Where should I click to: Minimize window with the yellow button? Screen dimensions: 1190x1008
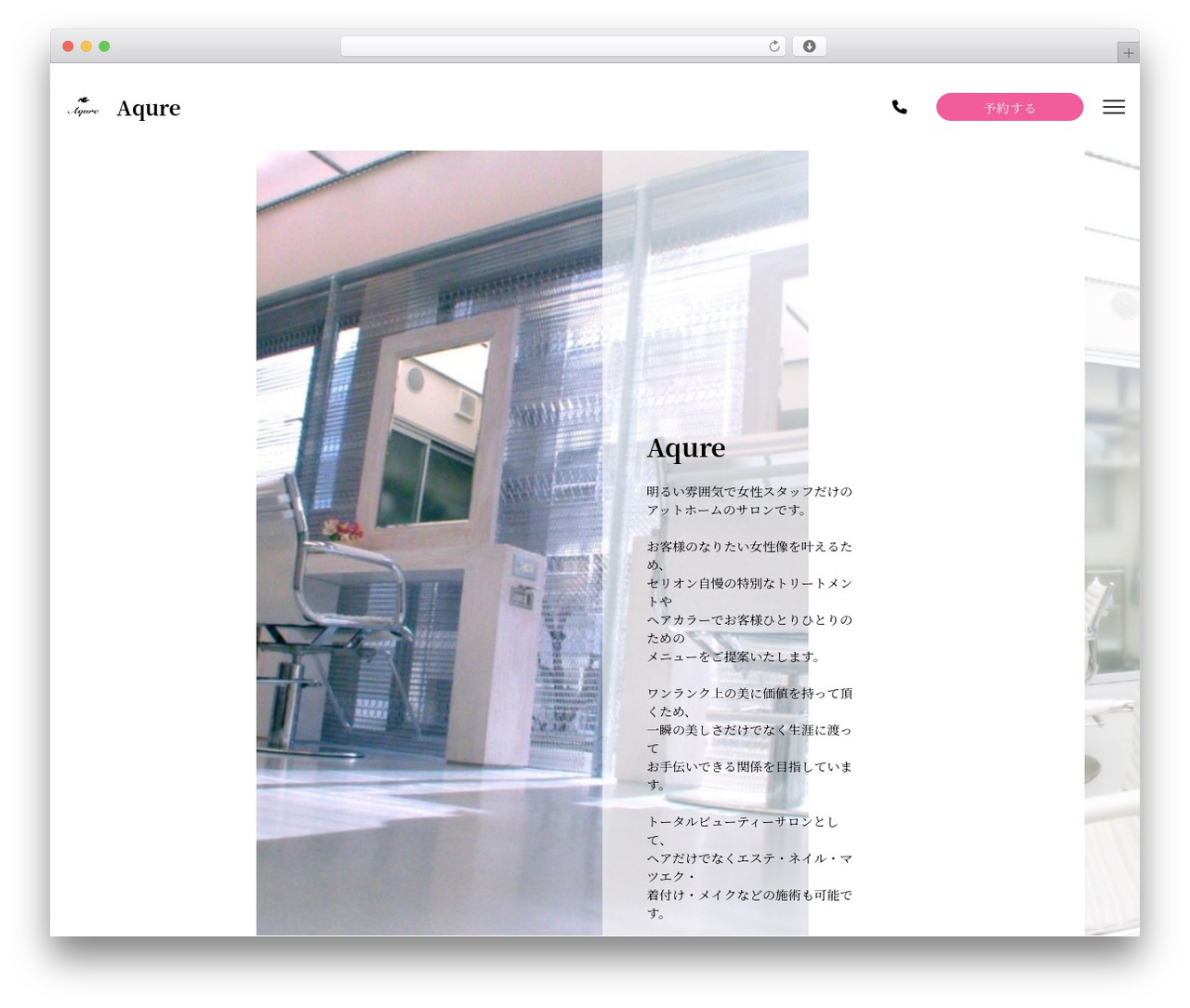click(86, 46)
